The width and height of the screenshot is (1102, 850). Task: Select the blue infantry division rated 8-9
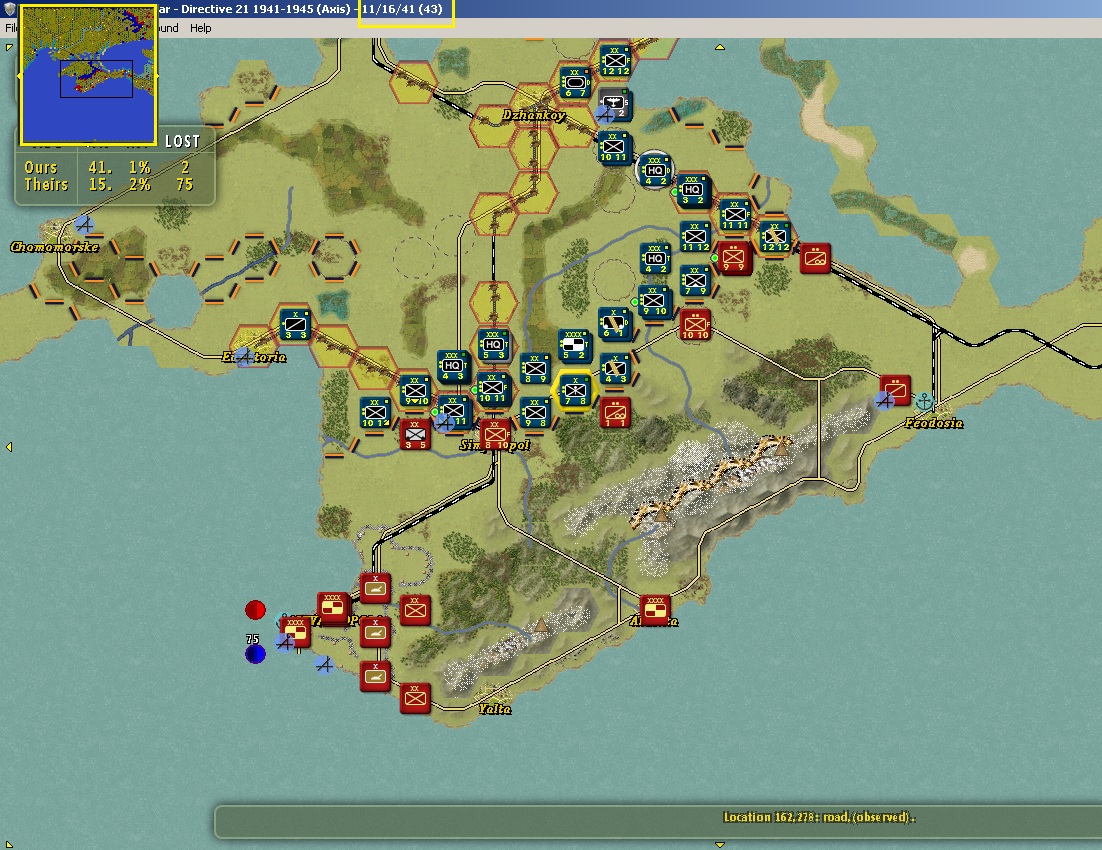535,368
